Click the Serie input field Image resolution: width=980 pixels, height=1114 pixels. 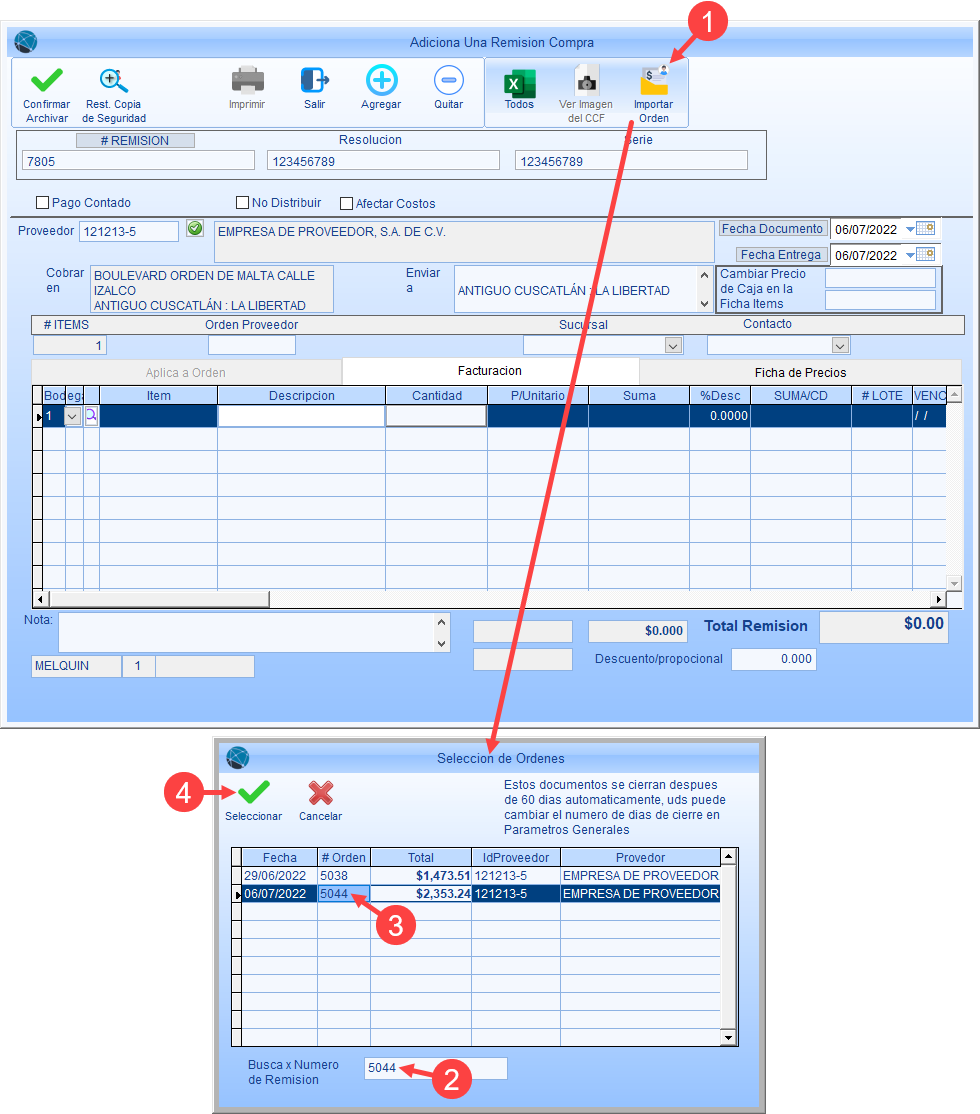(631, 161)
